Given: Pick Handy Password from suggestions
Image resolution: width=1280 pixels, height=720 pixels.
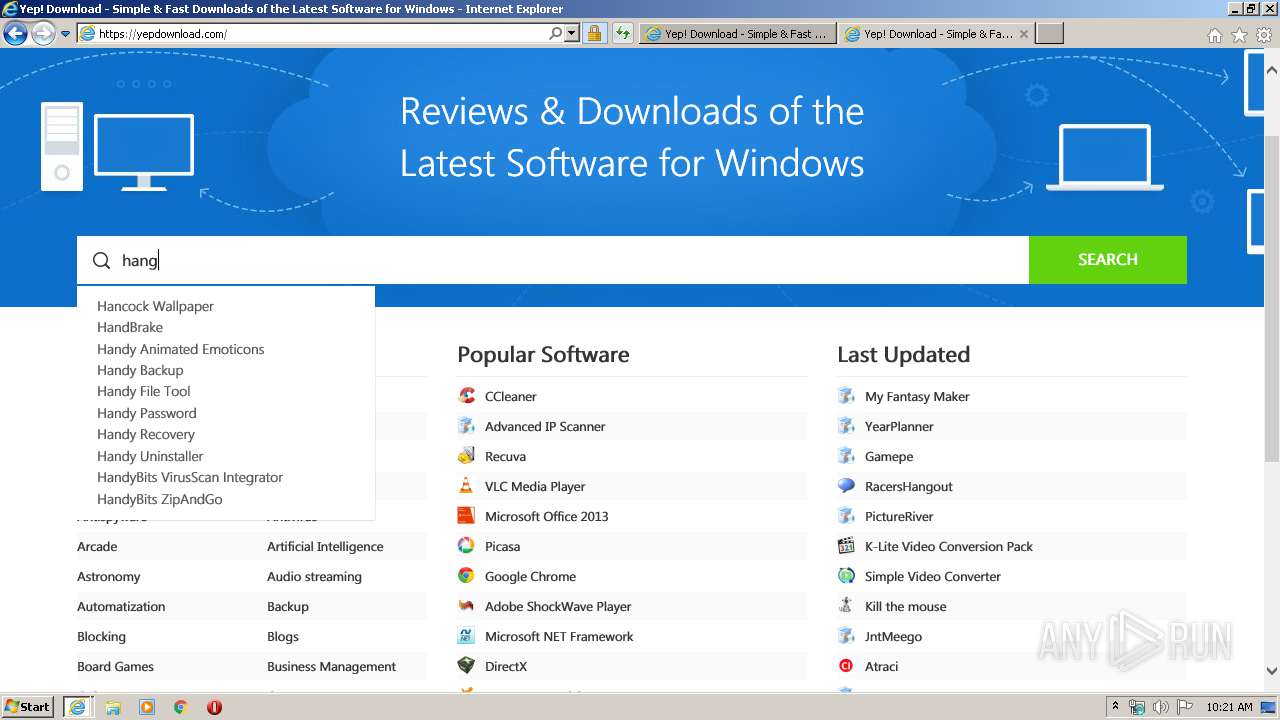Looking at the screenshot, I should coord(147,413).
